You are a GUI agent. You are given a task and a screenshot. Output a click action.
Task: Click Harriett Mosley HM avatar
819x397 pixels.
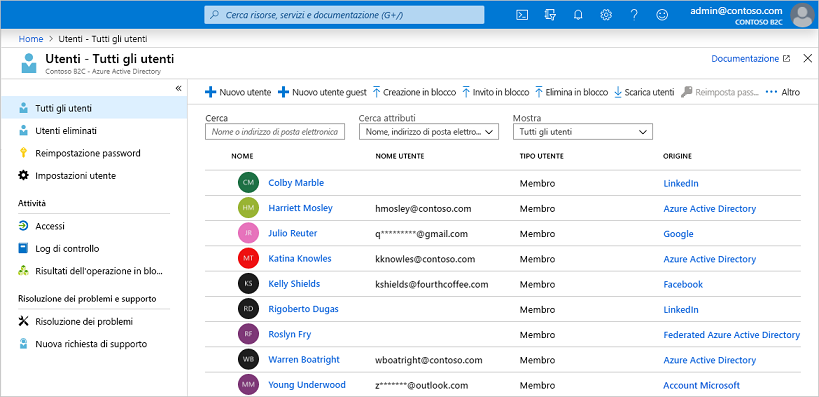248,208
